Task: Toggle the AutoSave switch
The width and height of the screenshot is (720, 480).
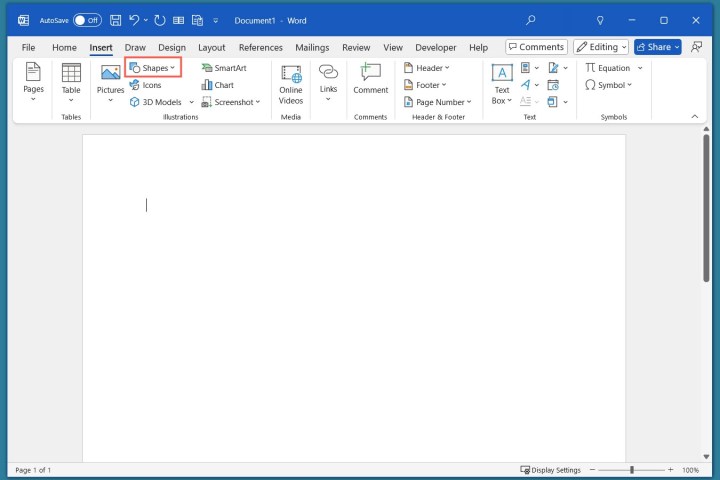Action: [x=87, y=20]
